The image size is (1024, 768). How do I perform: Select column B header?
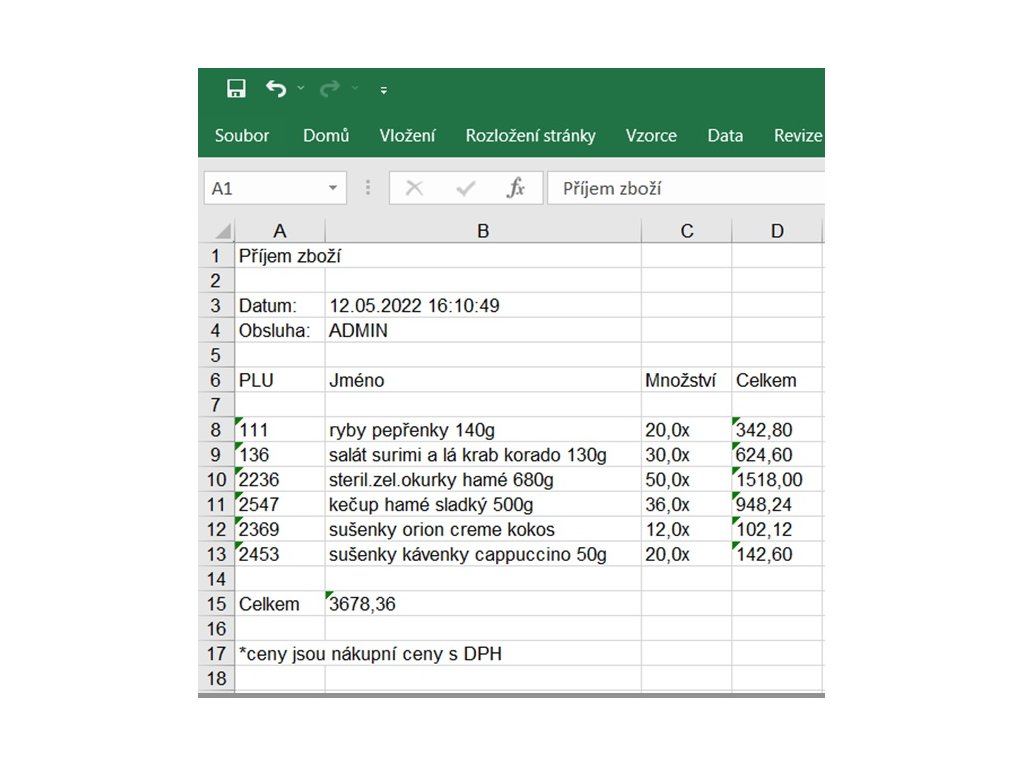482,232
